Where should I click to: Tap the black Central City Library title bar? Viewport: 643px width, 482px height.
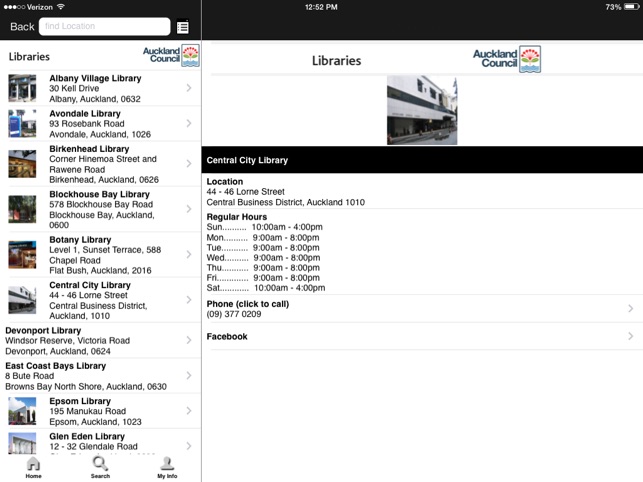pos(422,160)
